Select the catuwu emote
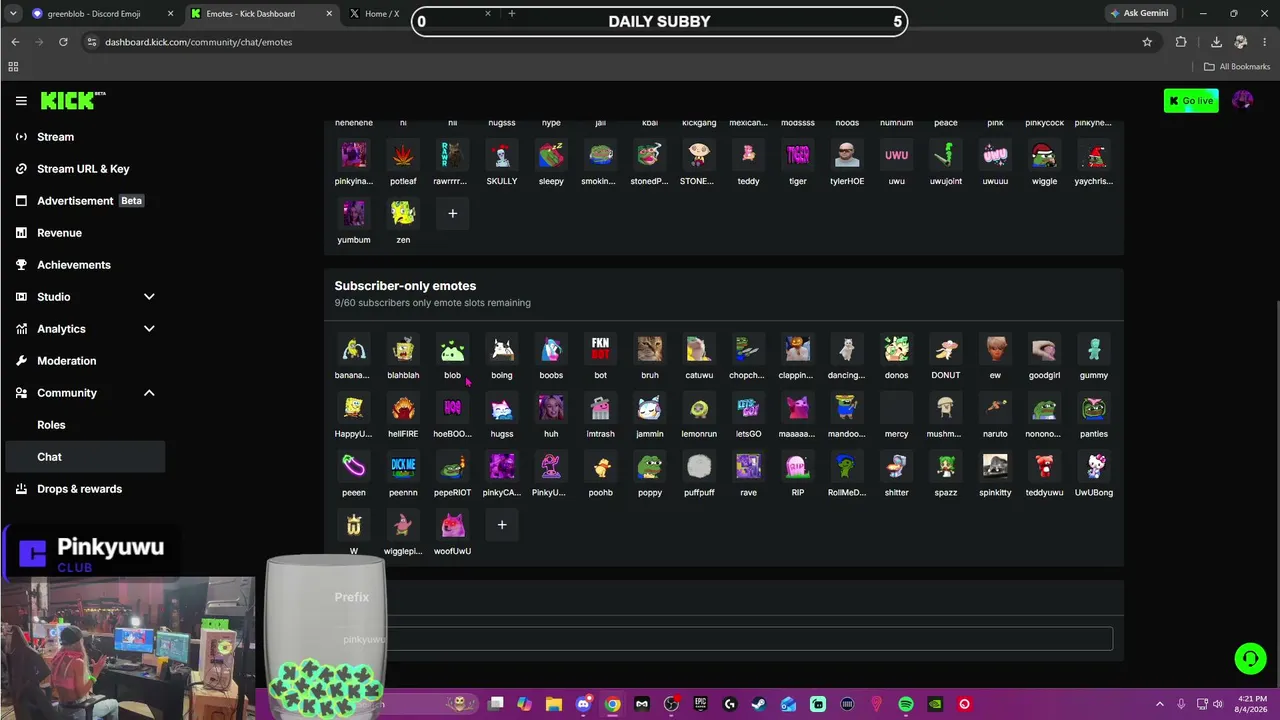This screenshot has height=720, width=1280. 699,349
